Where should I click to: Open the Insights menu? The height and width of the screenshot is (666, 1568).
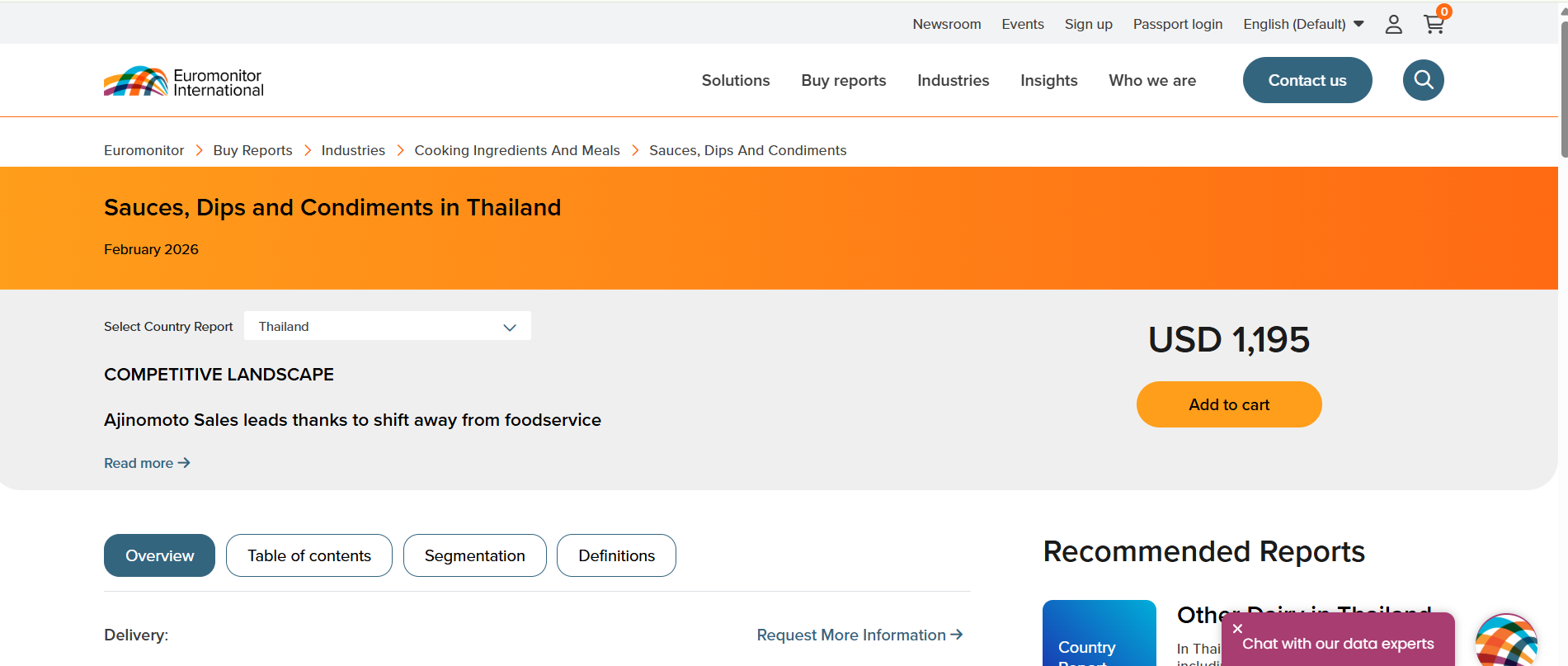click(x=1049, y=80)
